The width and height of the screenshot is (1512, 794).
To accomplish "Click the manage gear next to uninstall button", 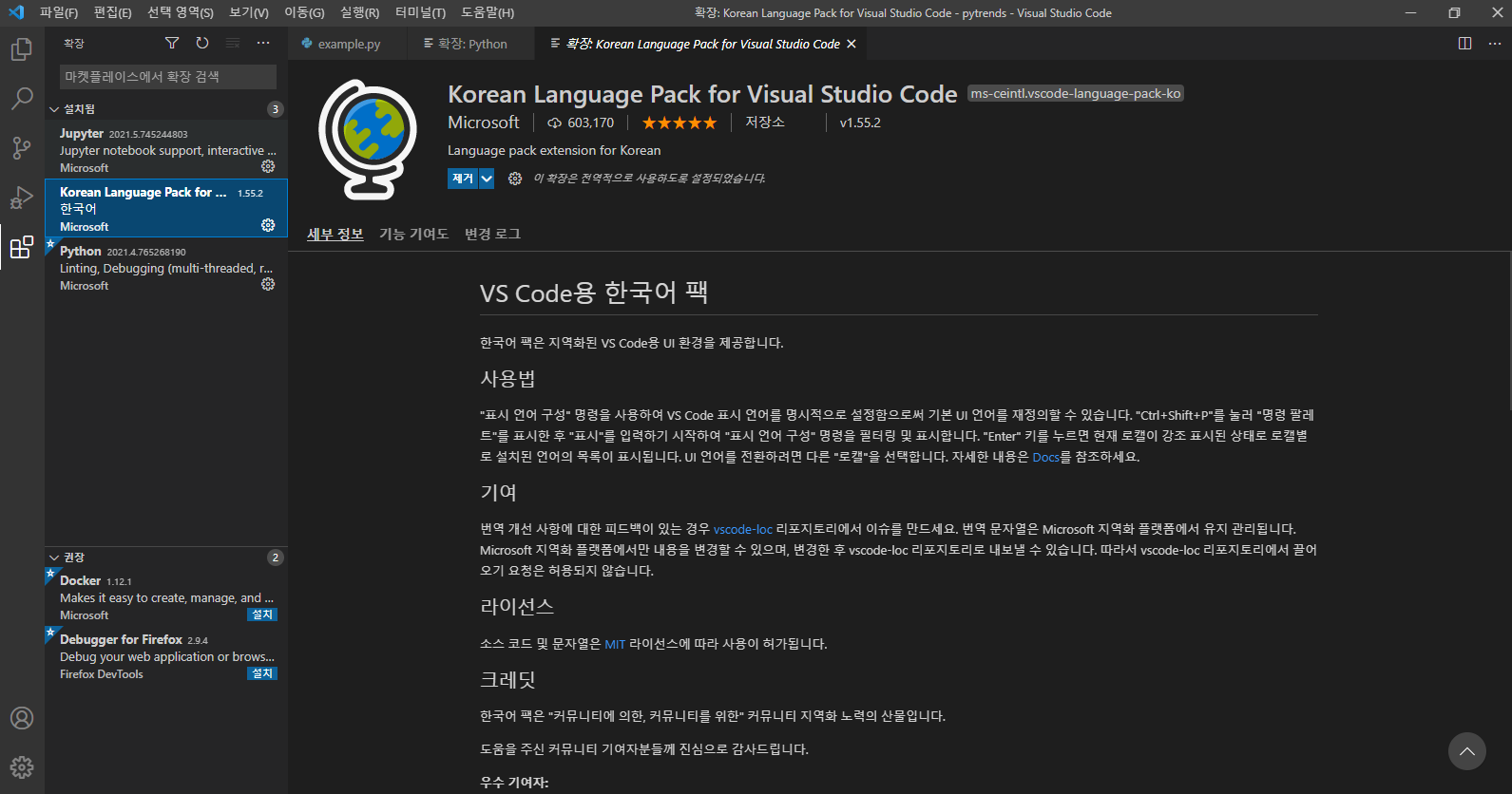I will pyautogui.click(x=515, y=179).
